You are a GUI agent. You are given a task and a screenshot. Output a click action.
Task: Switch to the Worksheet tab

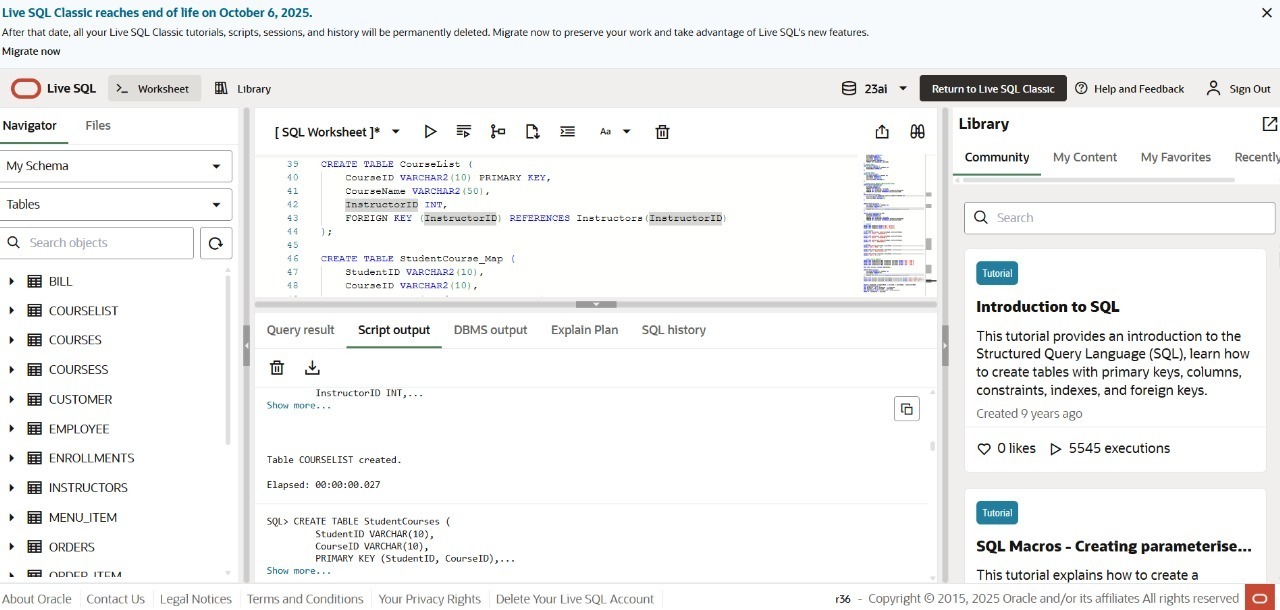click(x=155, y=88)
